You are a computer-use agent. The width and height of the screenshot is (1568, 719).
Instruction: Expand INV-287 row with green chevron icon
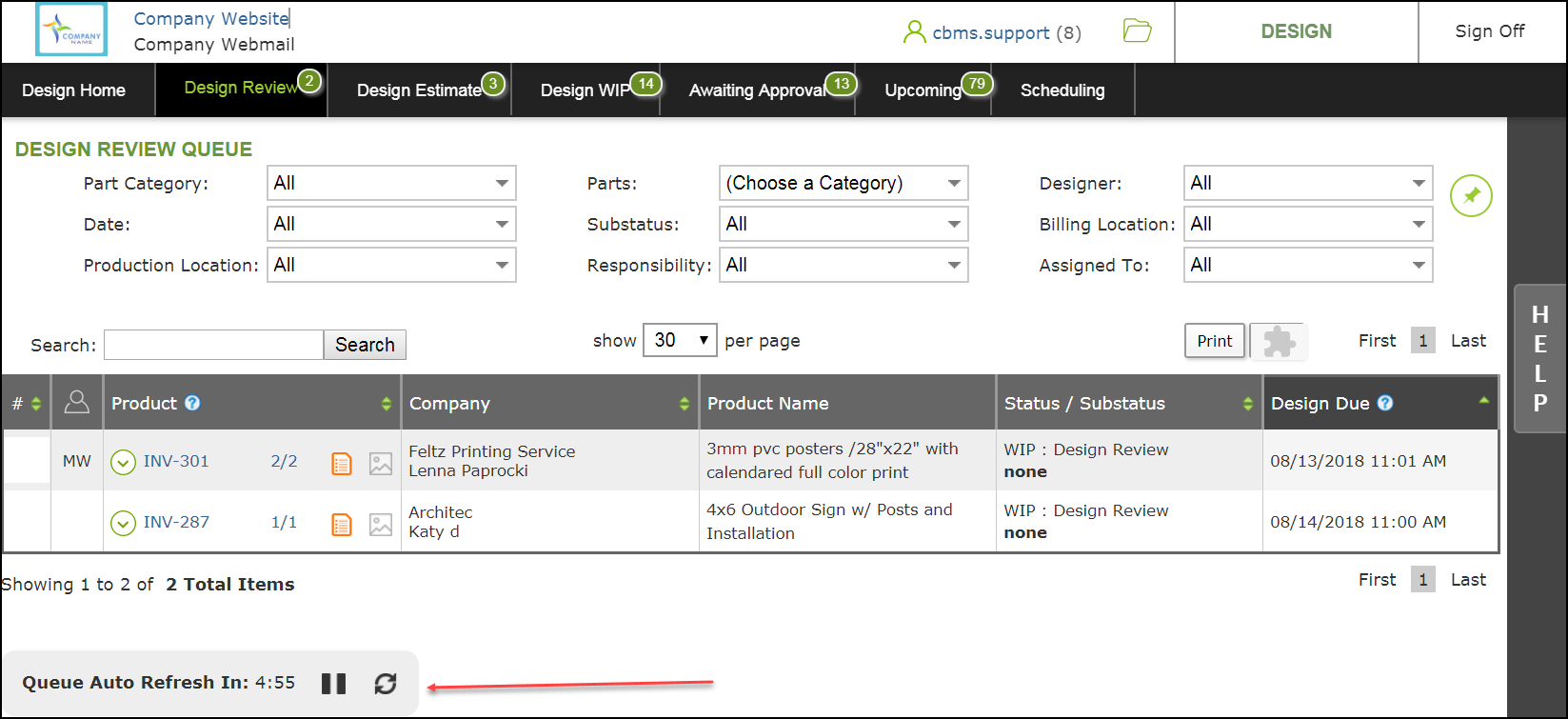123,523
